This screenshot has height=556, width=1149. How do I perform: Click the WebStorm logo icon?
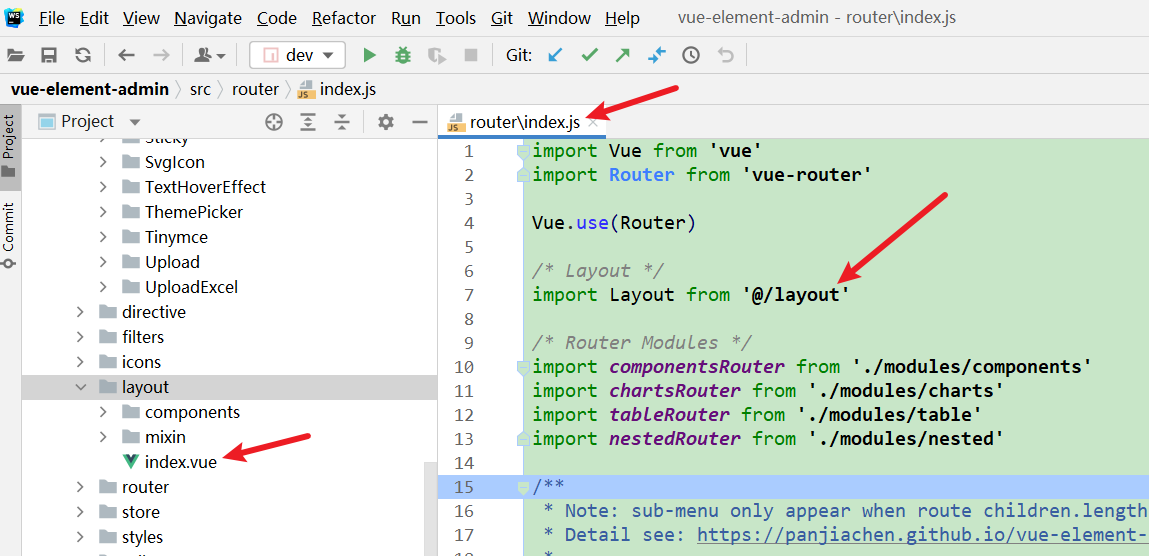coord(14,17)
